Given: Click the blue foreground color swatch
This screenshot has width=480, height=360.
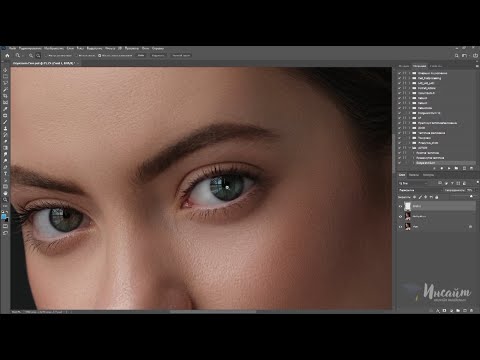Looking at the screenshot, I should tap(4, 217).
